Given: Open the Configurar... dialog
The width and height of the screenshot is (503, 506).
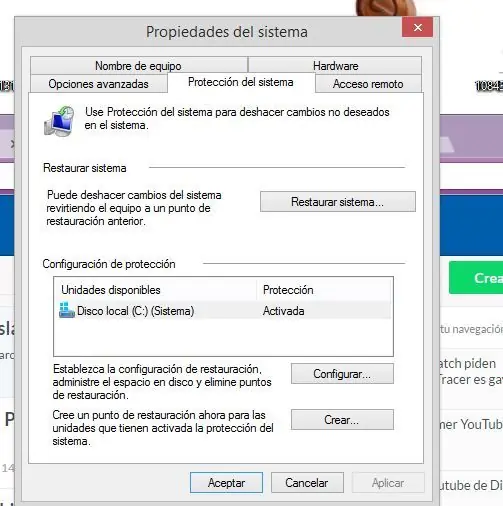Looking at the screenshot, I should click(342, 374).
